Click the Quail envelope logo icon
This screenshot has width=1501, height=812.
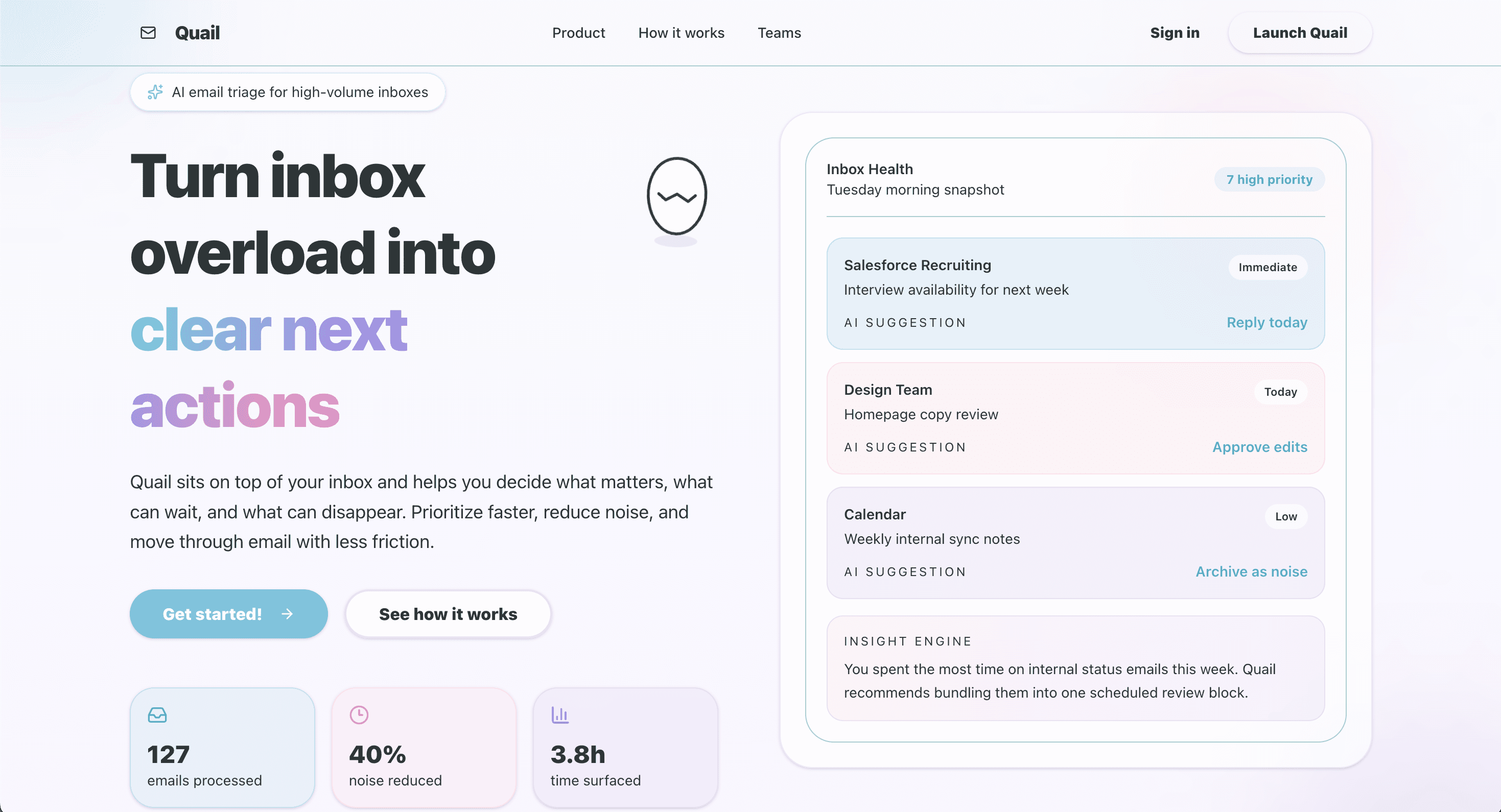tap(148, 33)
